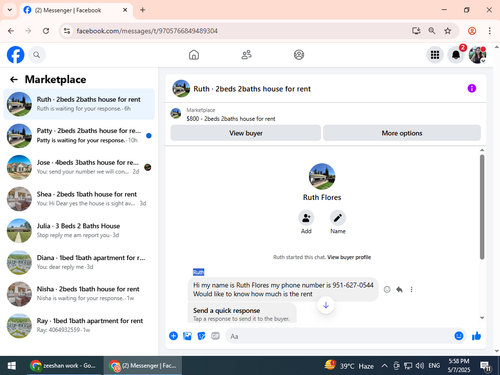
Task: Click Ruth Flores profile picture in chat
Action: [x=322, y=176]
